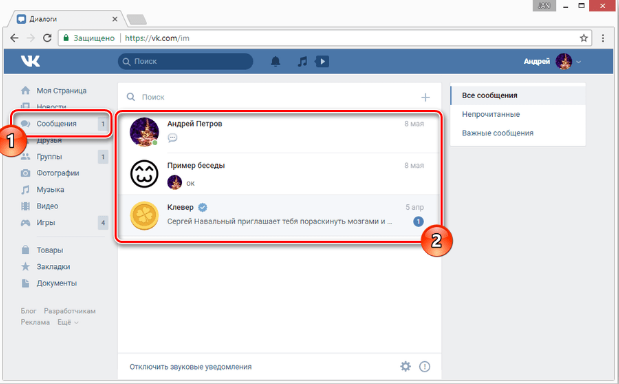Focus the dialogs Поиск search field
Image resolution: width=619 pixels, height=384 pixels.
272,97
